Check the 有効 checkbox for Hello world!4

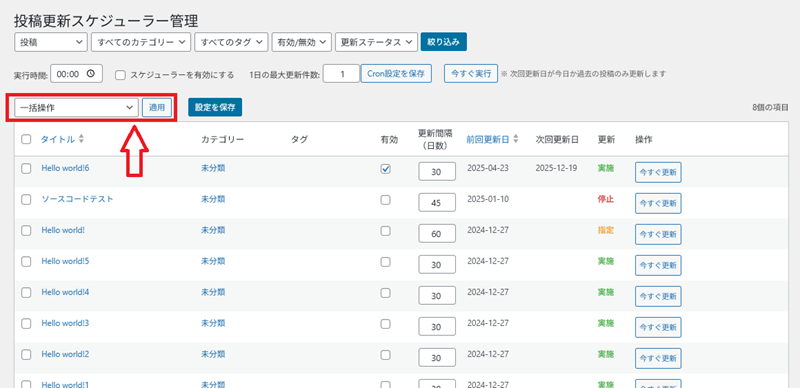click(x=386, y=293)
